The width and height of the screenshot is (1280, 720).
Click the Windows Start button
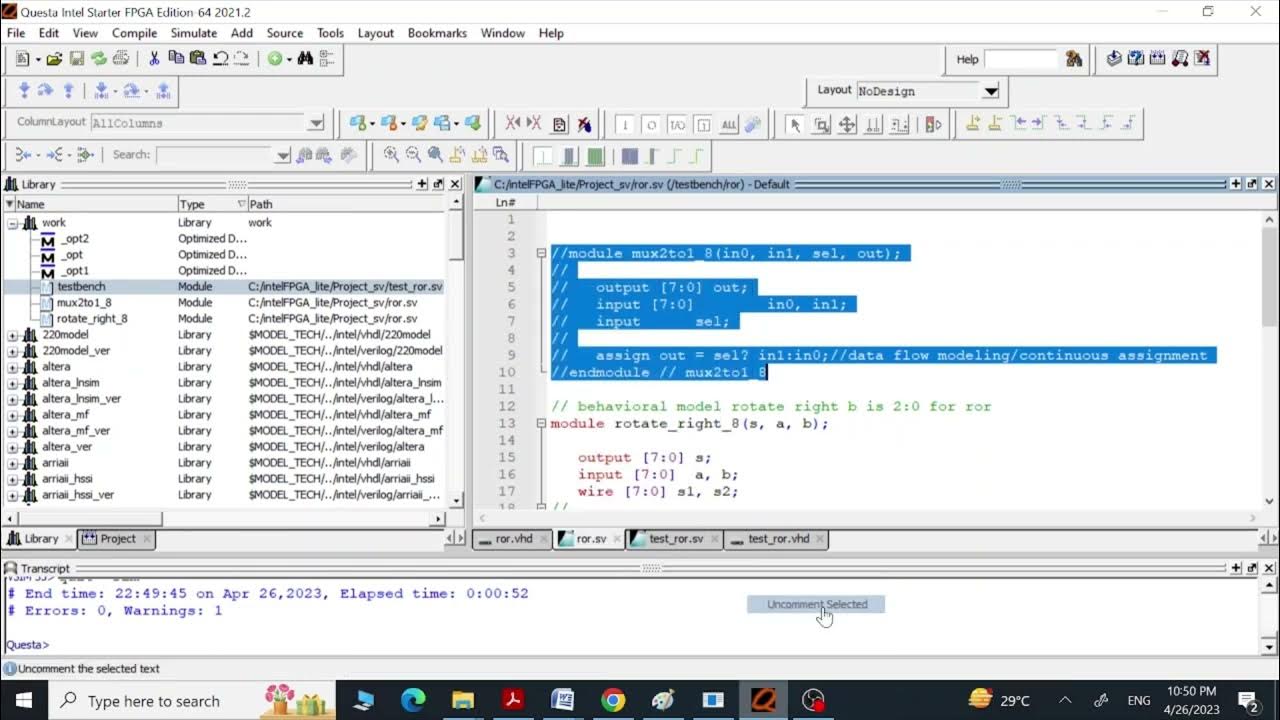click(24, 700)
